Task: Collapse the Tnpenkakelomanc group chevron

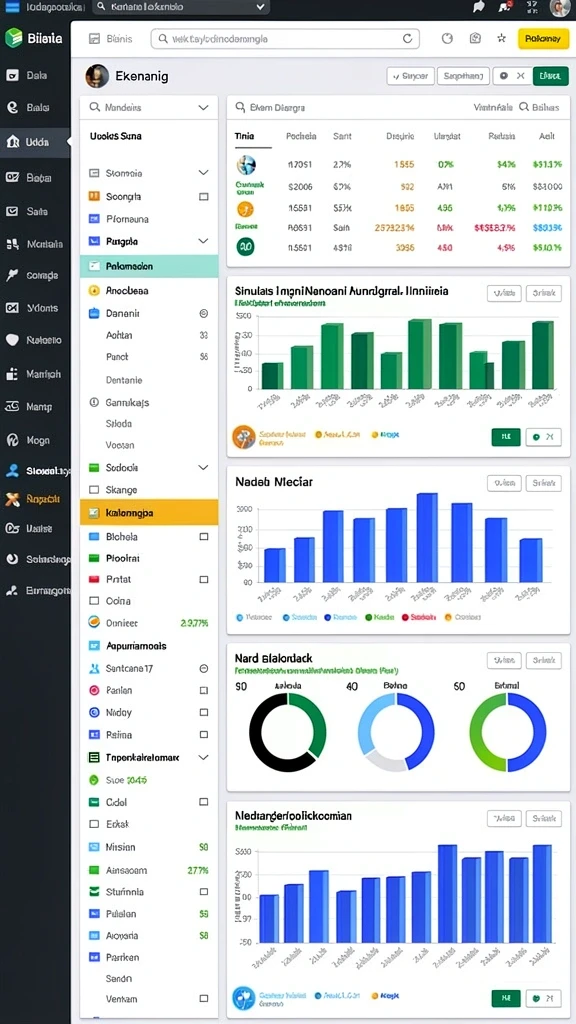Action: (x=203, y=758)
